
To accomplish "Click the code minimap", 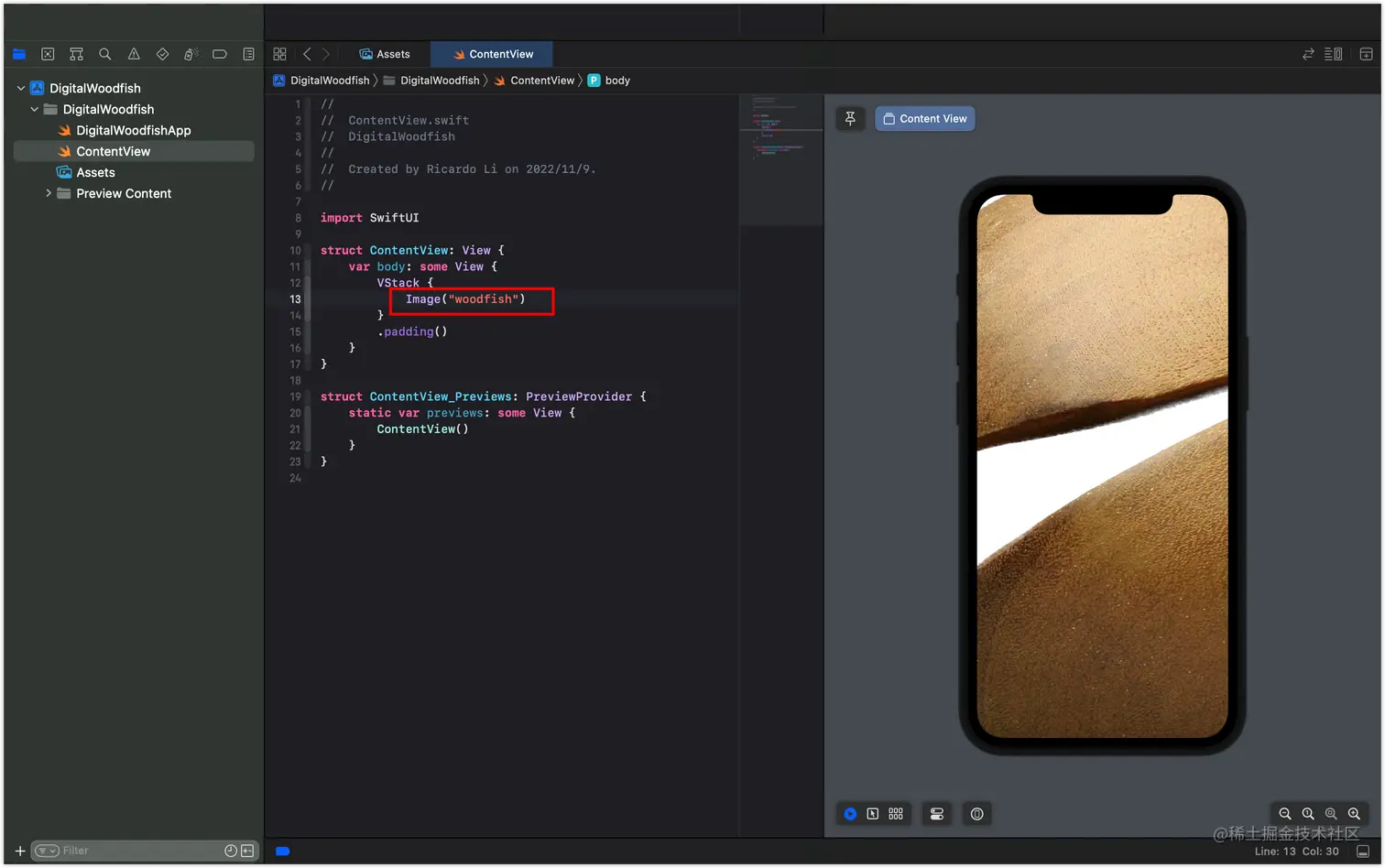I will [781, 160].
